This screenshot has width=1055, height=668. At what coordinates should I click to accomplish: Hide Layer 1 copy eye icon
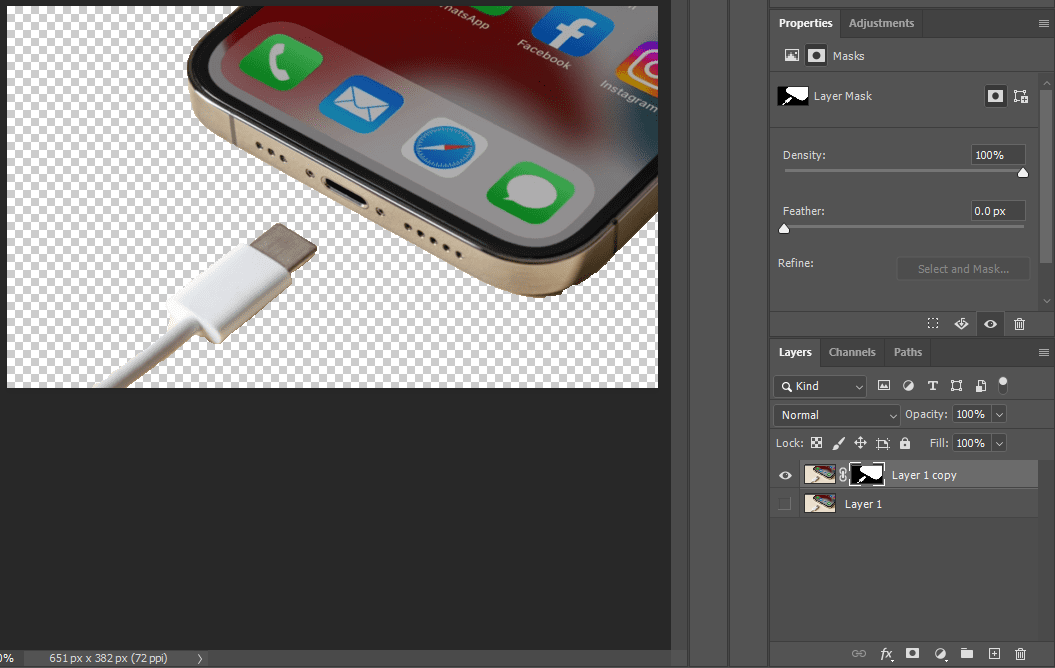785,476
